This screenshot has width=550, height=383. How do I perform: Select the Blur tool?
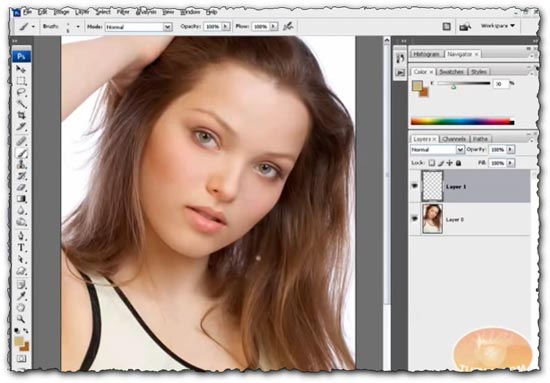[21, 210]
